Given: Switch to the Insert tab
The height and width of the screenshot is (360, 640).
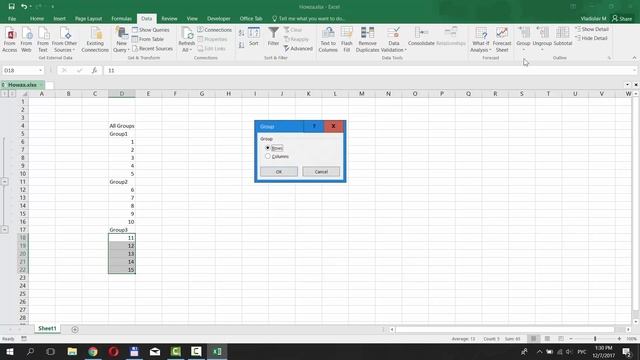Looking at the screenshot, I should coord(59,19).
